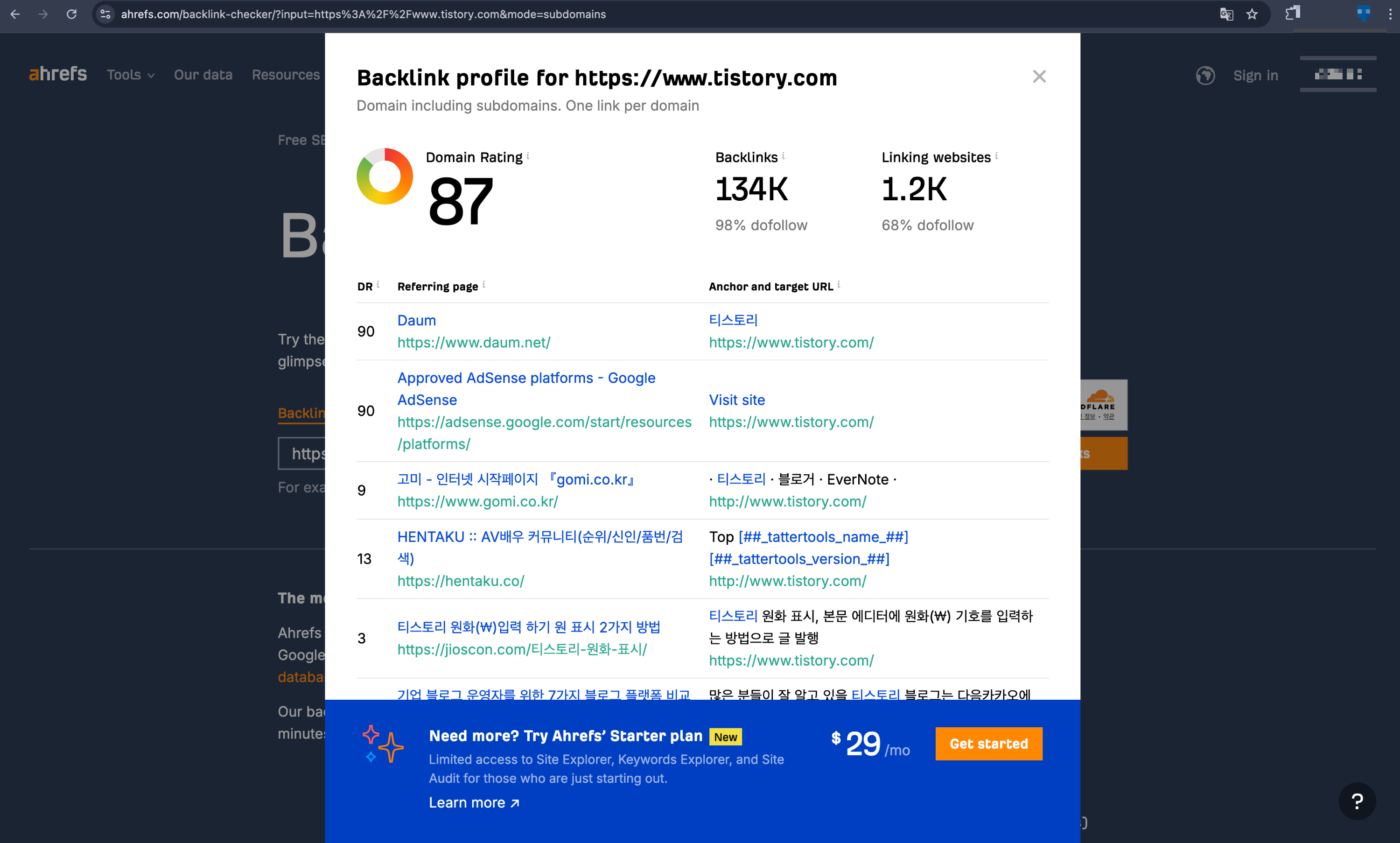Click Sign in link
The height and width of the screenshot is (843, 1400).
pyautogui.click(x=1255, y=76)
